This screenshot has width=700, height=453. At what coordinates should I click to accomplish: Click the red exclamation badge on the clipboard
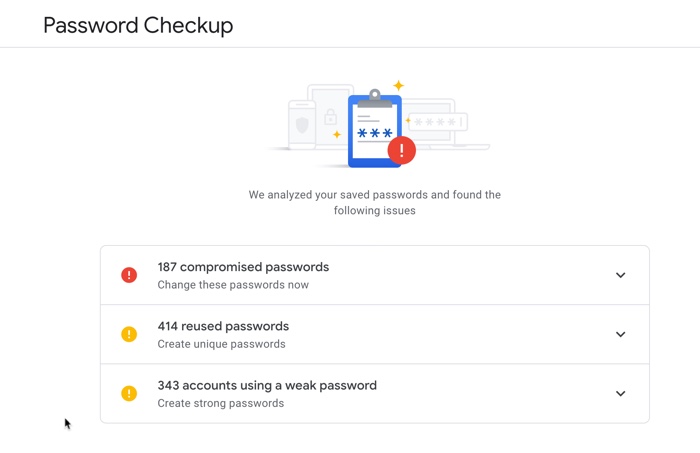(402, 150)
